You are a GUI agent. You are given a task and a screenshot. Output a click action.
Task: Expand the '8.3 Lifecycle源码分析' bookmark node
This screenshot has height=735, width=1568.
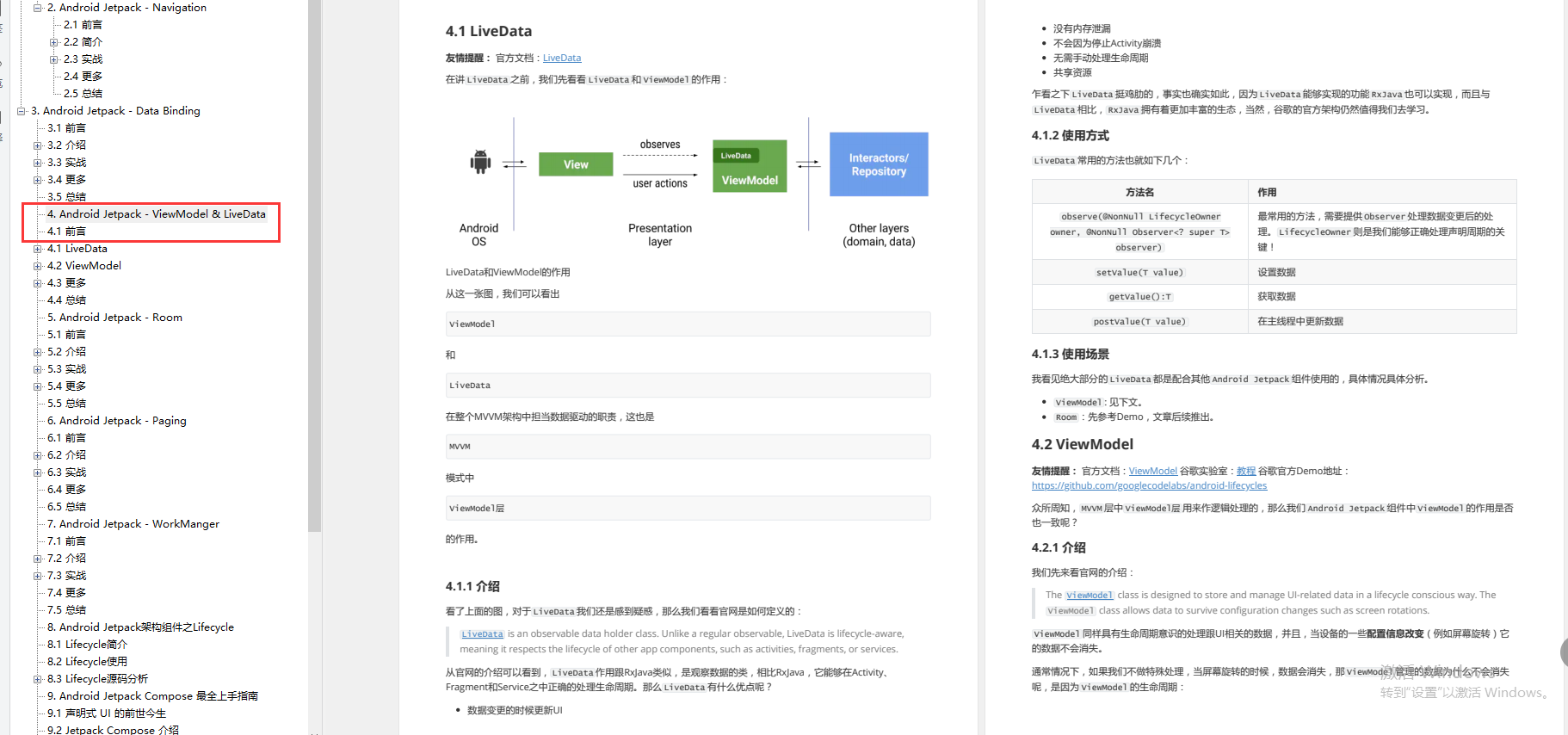[37, 679]
